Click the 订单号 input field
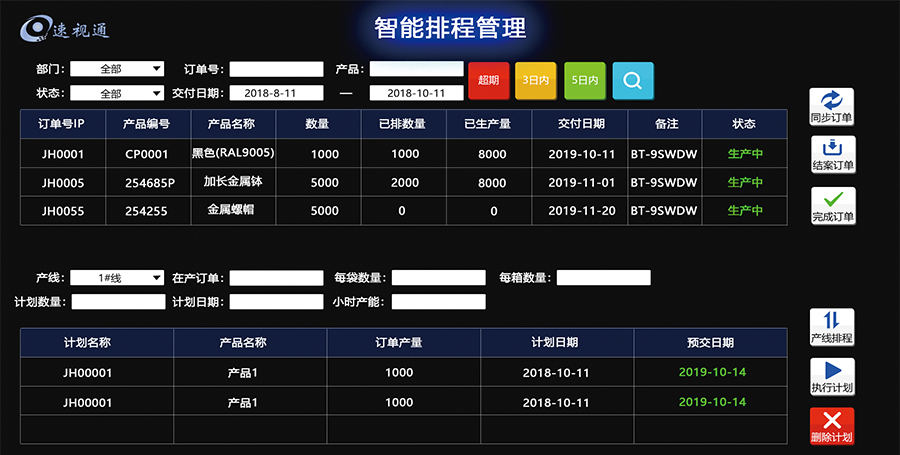This screenshot has height=455, width=900. [277, 69]
